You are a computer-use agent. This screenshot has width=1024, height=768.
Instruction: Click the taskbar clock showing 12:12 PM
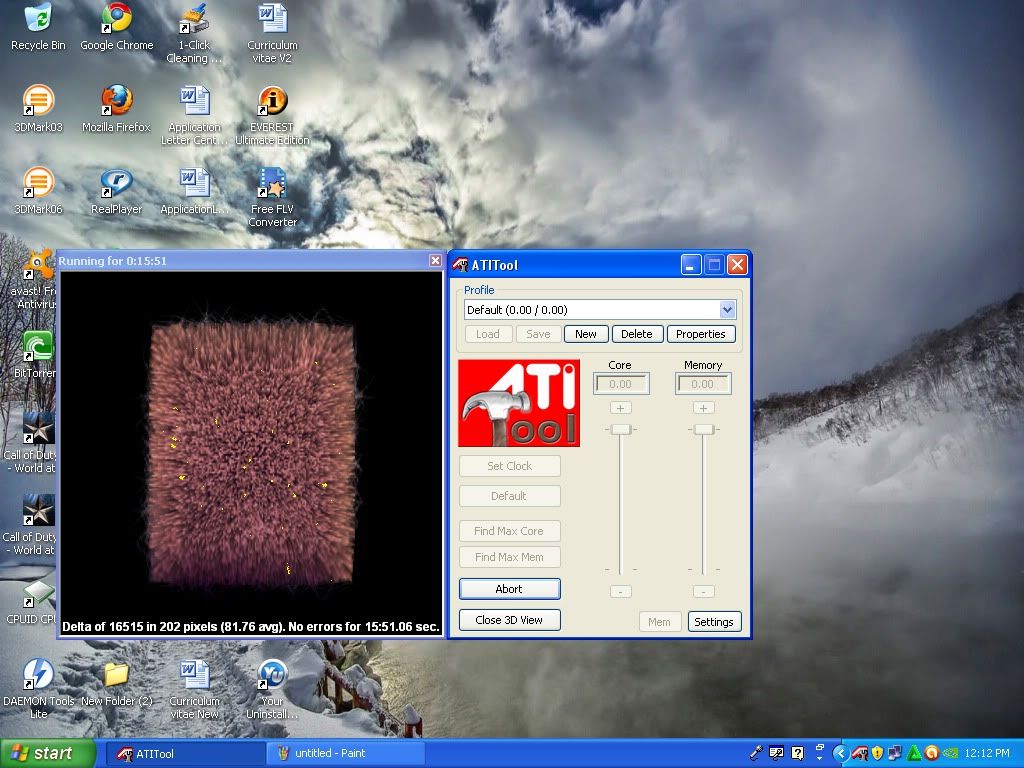pyautogui.click(x=987, y=753)
